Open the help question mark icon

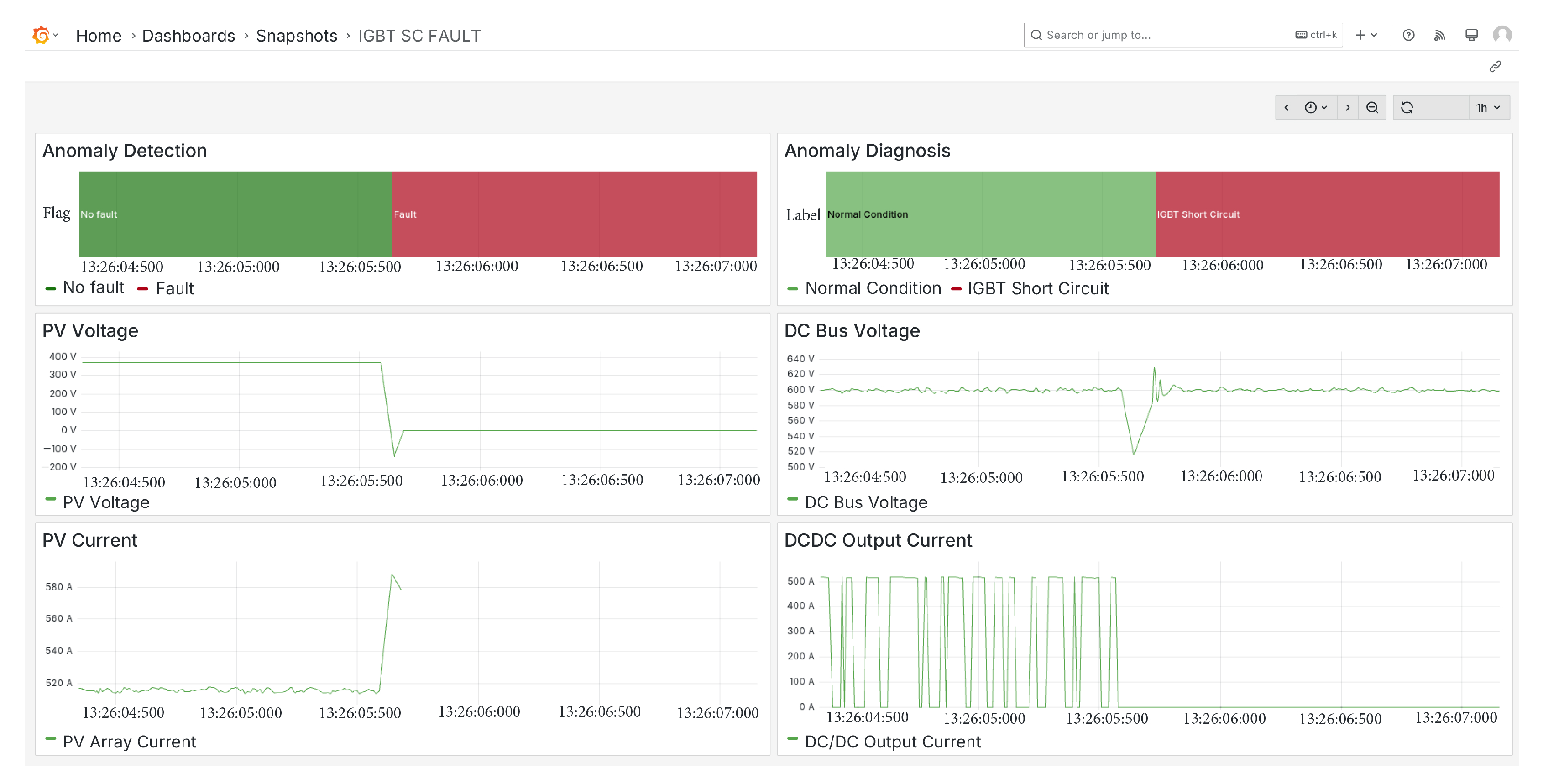tap(1408, 35)
